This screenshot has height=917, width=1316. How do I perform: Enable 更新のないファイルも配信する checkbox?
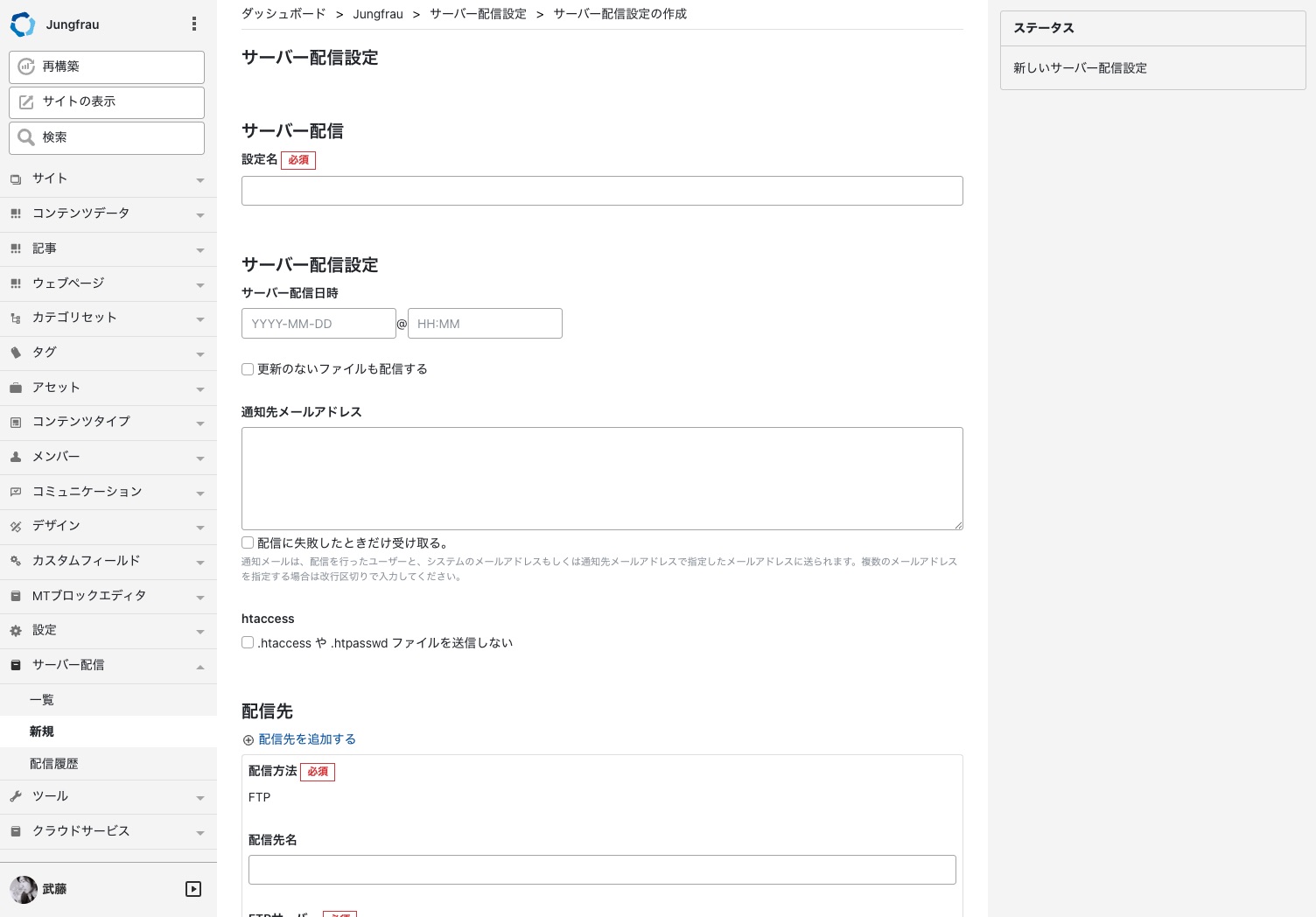pyautogui.click(x=248, y=369)
